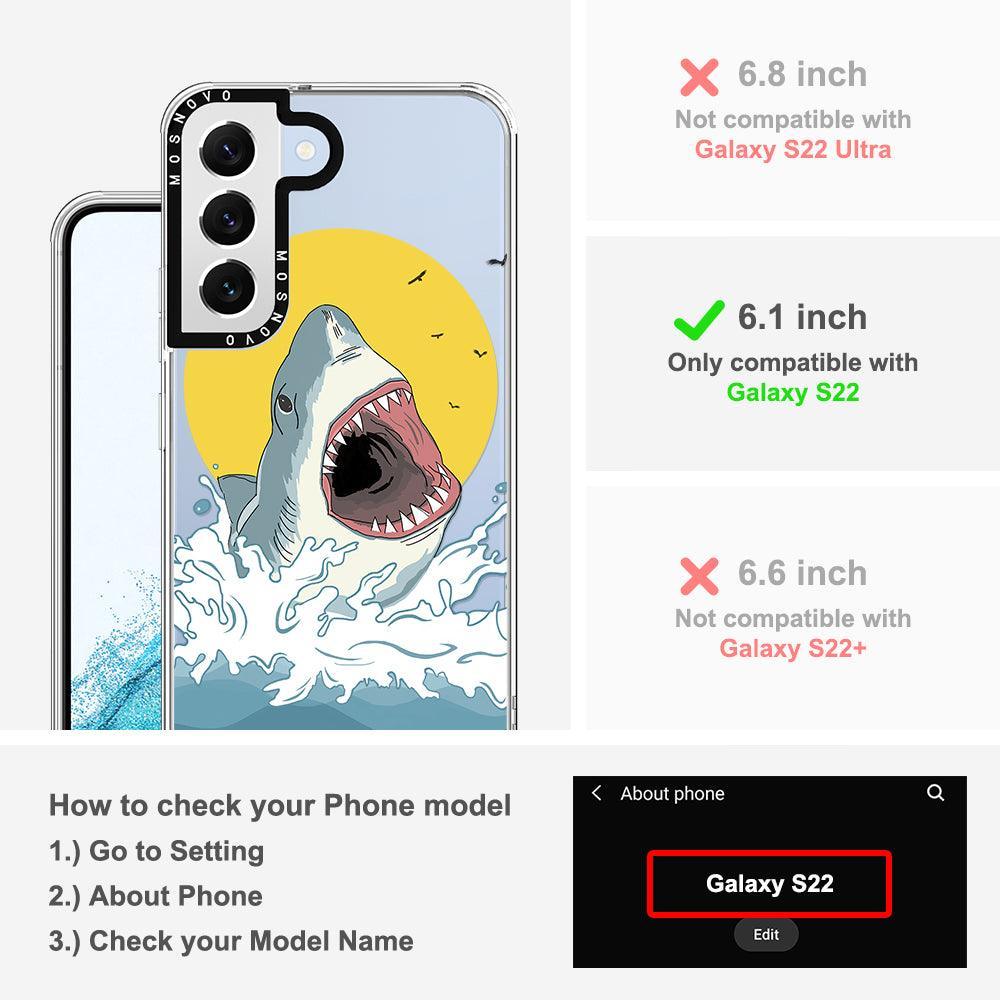Click the About phone title text
The height and width of the screenshot is (1000, 1000).
(672, 793)
